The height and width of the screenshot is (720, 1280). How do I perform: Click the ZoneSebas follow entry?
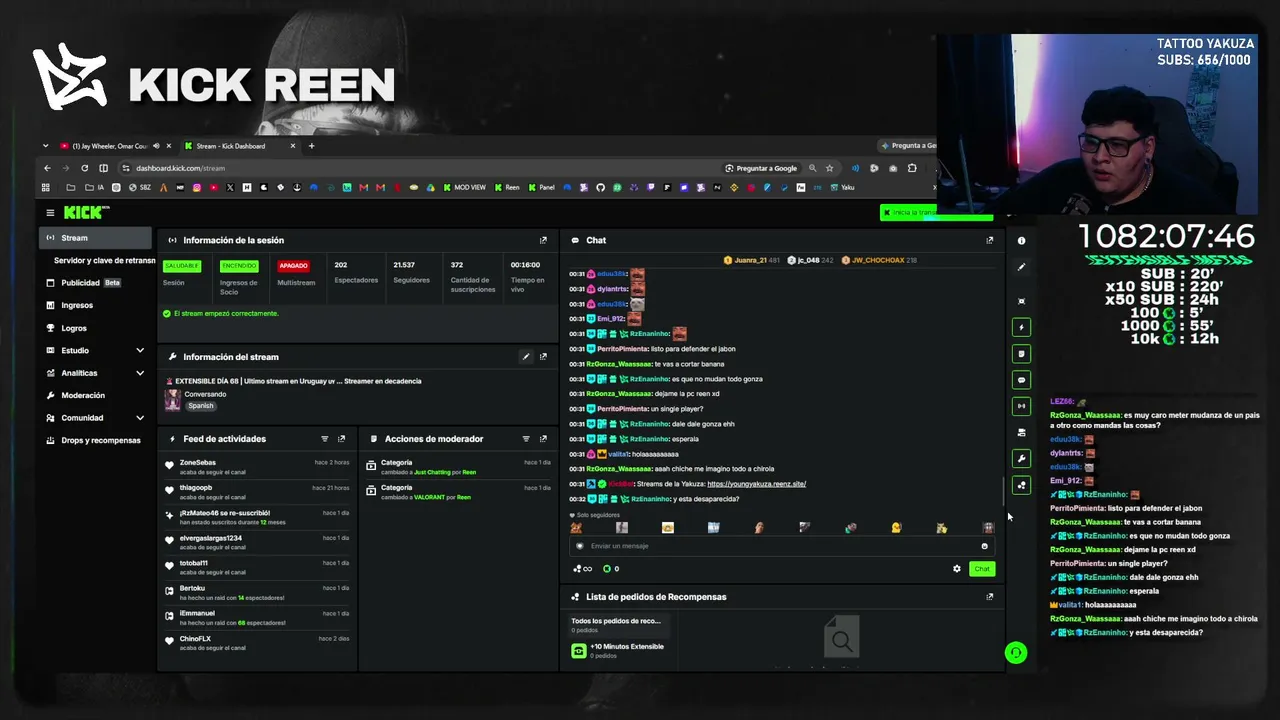pyautogui.click(x=257, y=466)
